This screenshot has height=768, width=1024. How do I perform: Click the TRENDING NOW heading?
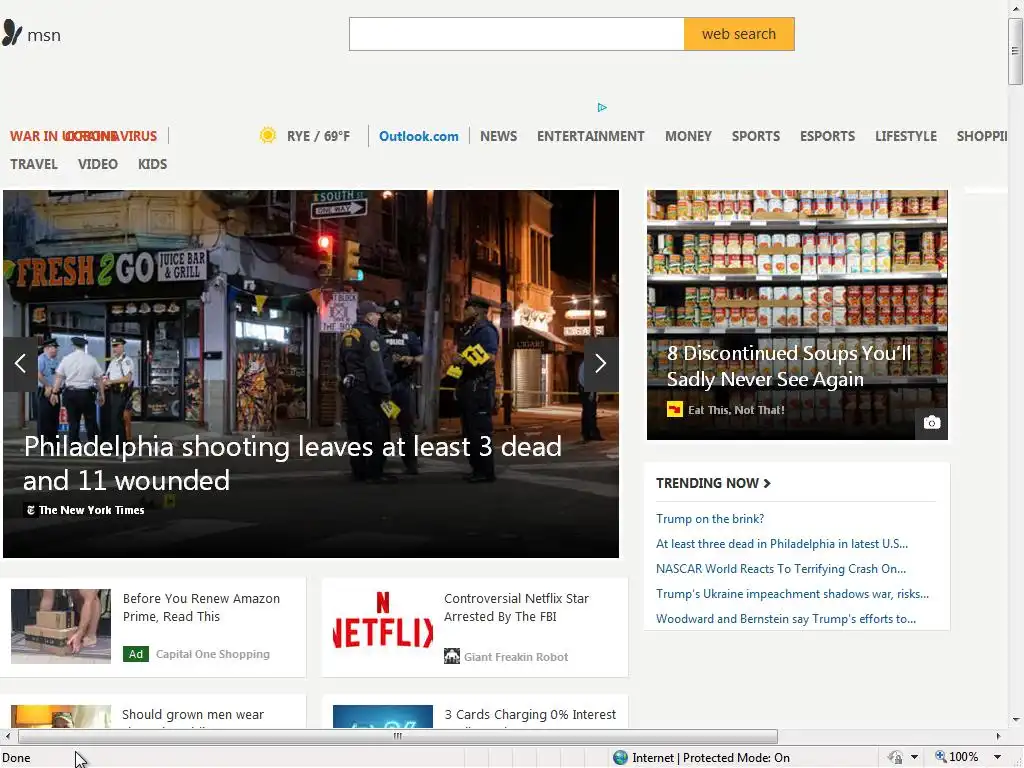click(x=707, y=483)
